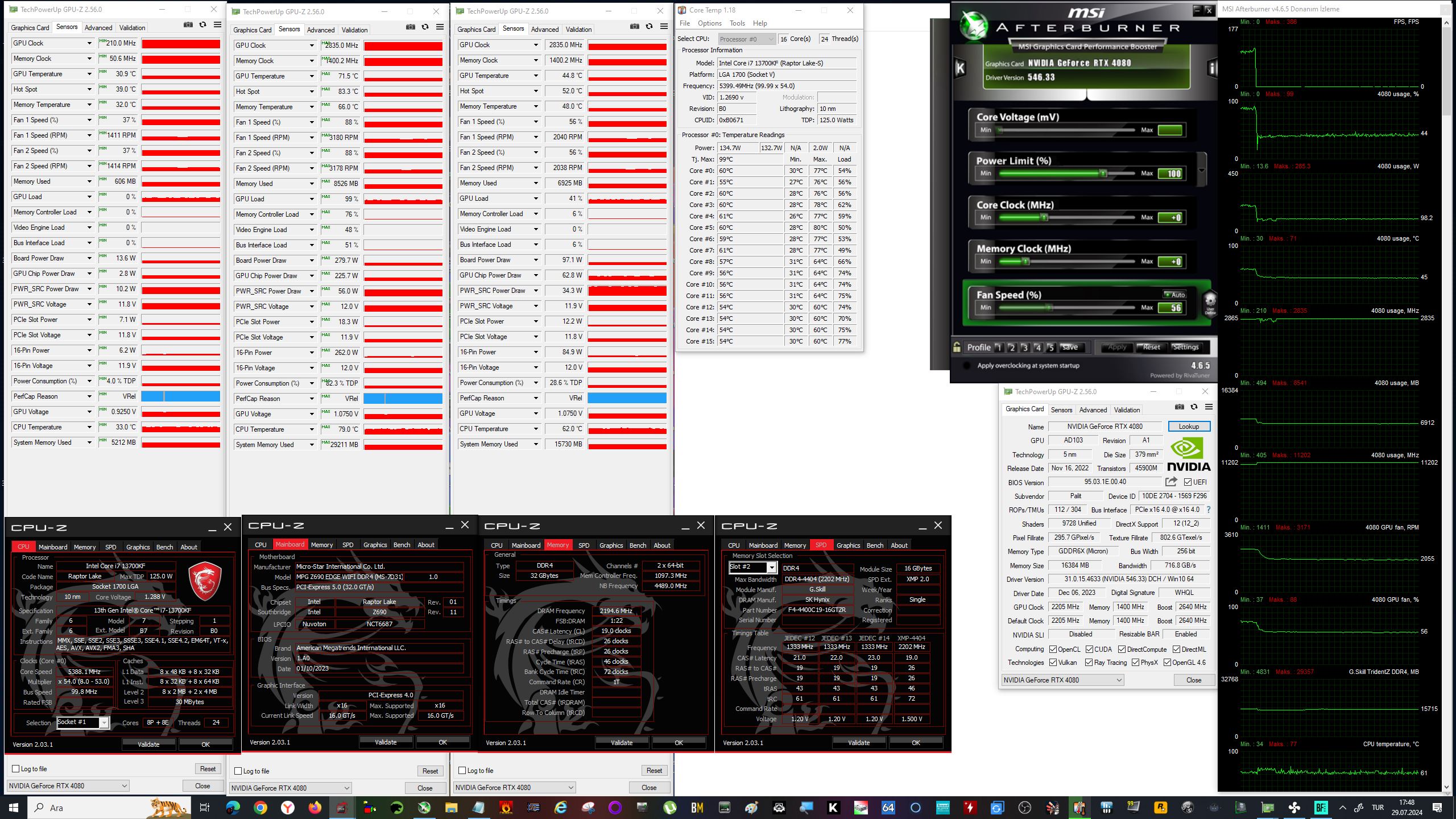This screenshot has width=1456, height=819.
Task: Click Afterburner Settings button
Action: (1185, 348)
